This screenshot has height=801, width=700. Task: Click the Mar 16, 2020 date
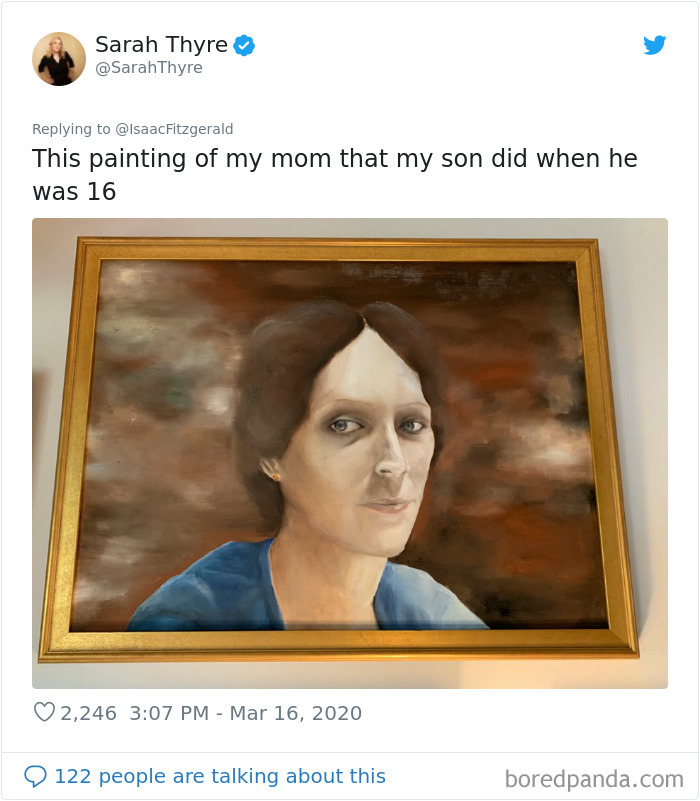tap(296, 713)
